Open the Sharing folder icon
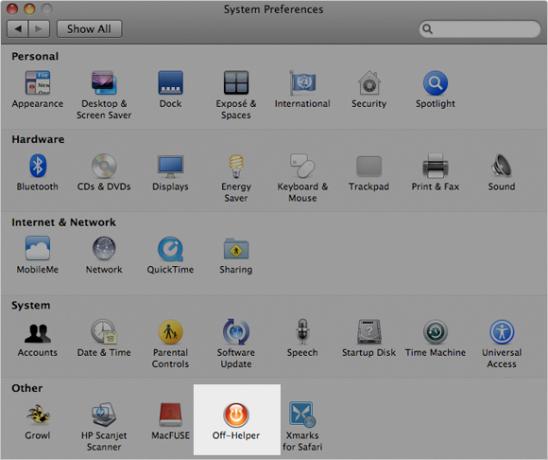Screen dimensions: 548x460 tap(236, 249)
